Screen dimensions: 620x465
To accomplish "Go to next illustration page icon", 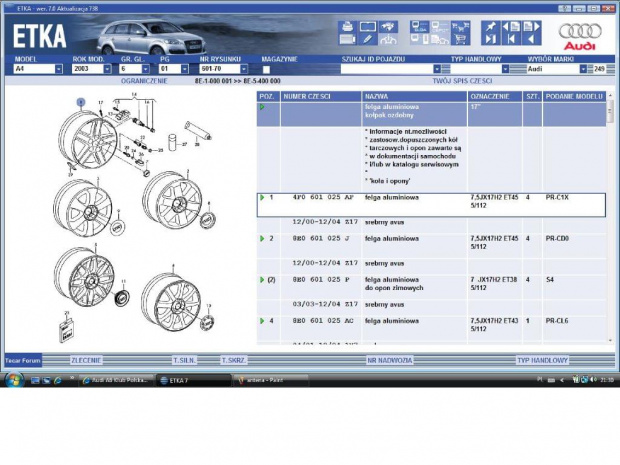I will click(x=531, y=26).
